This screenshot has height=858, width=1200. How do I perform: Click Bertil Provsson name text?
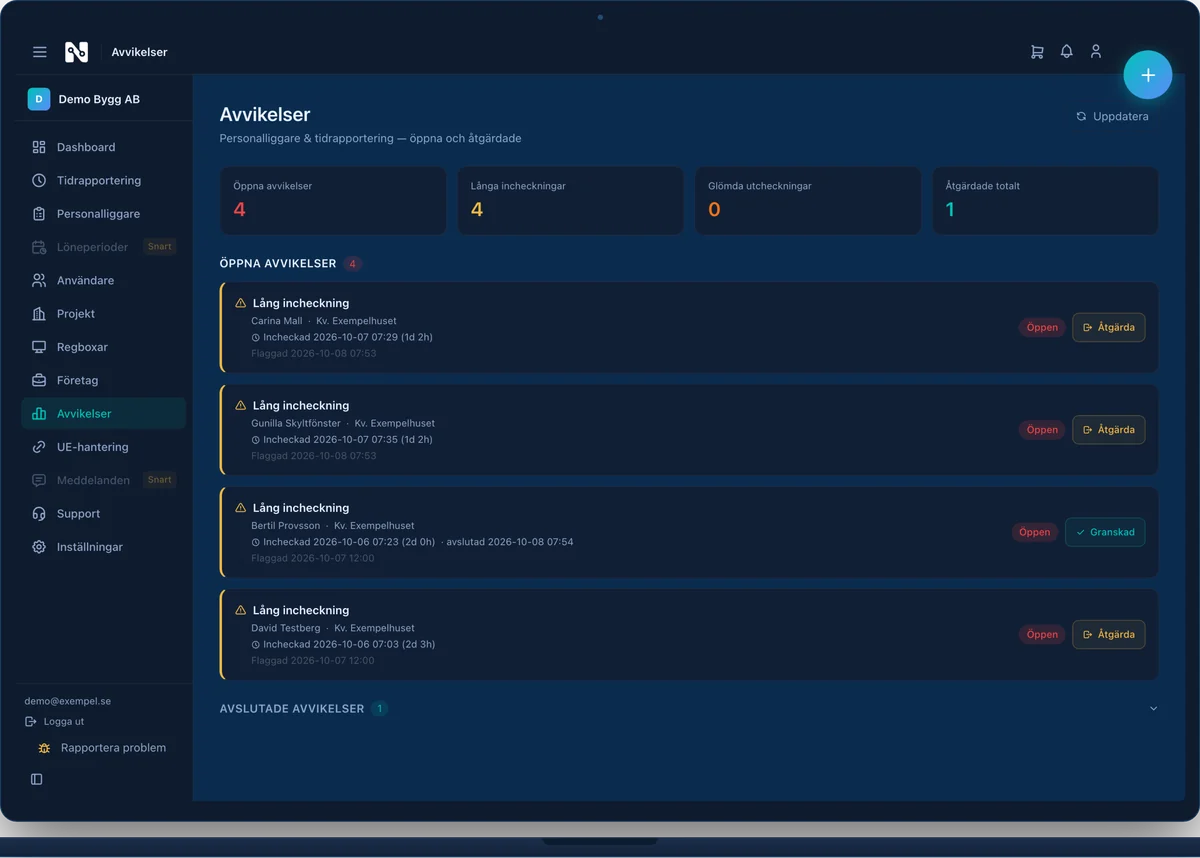[x=286, y=526]
